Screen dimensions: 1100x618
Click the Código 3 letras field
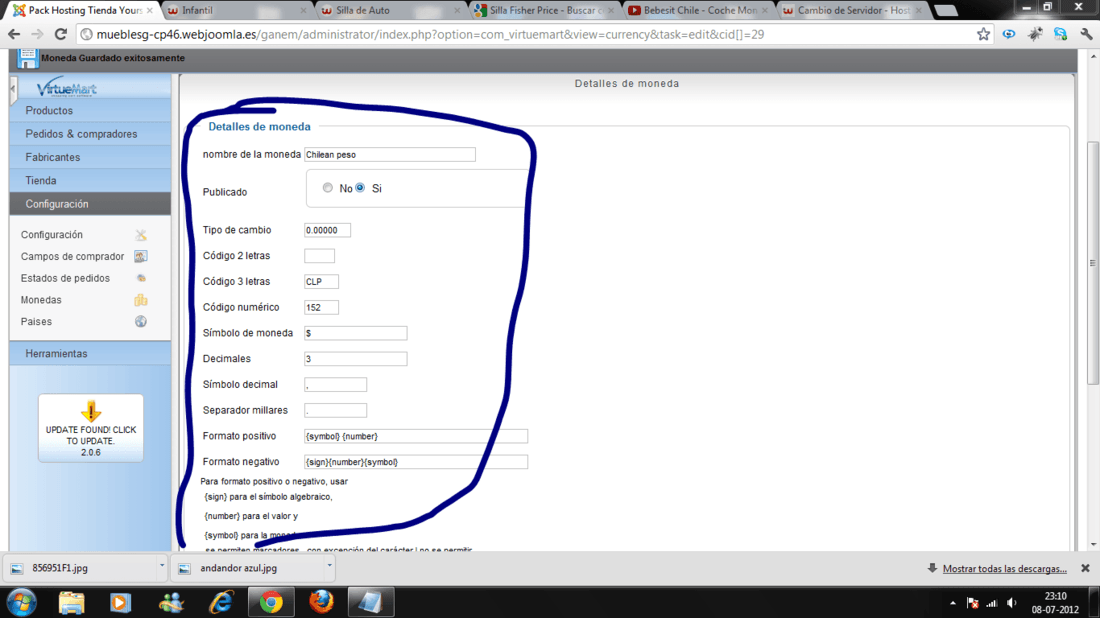tap(322, 282)
